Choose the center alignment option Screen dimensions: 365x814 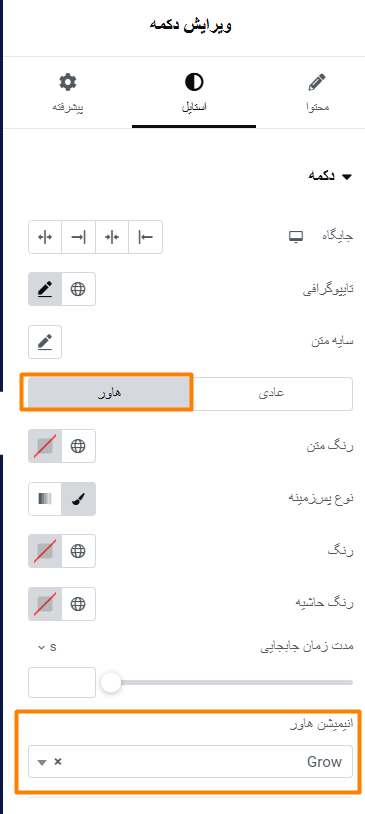(112, 237)
